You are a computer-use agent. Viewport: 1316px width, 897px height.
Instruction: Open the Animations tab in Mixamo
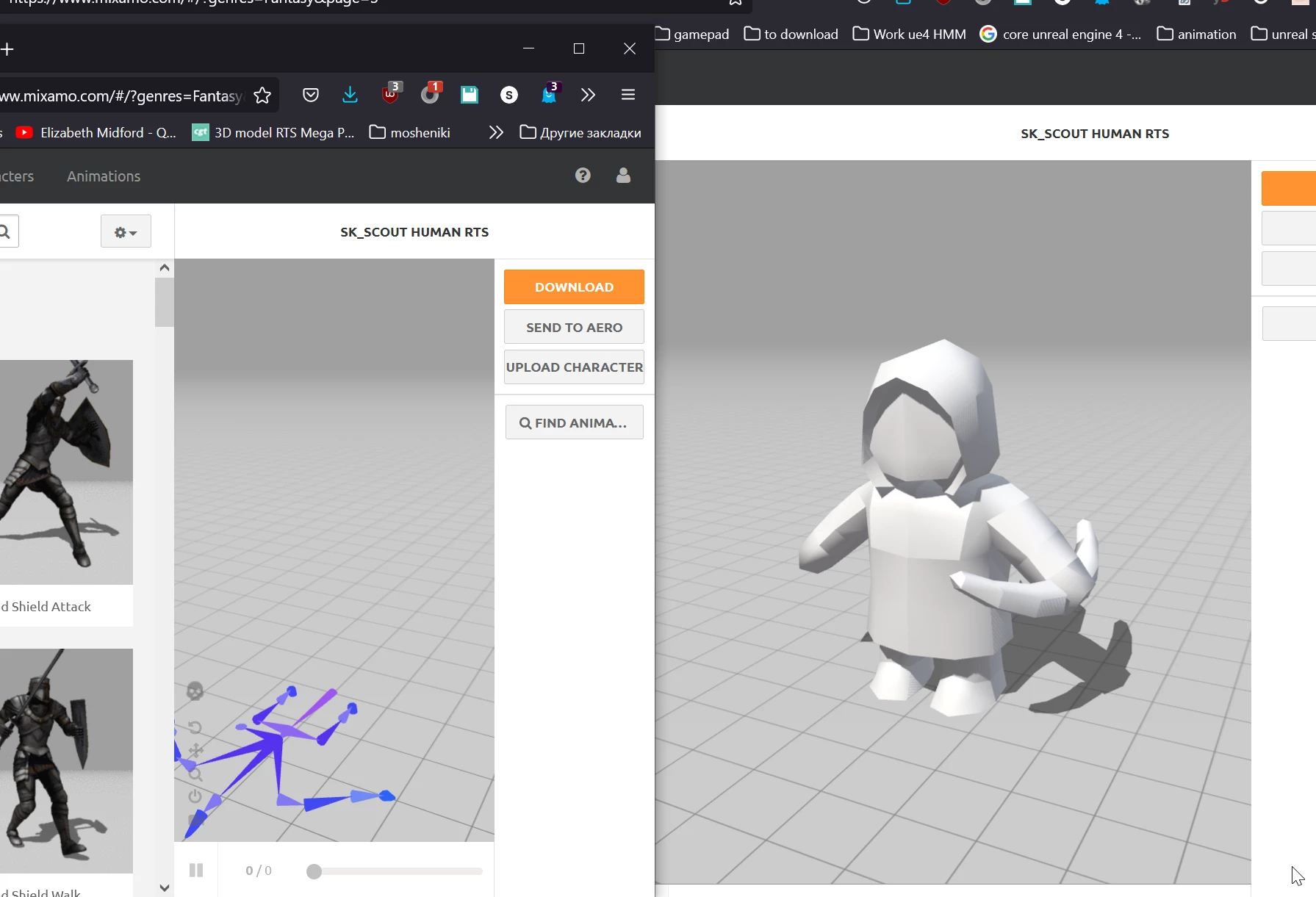pyautogui.click(x=104, y=176)
